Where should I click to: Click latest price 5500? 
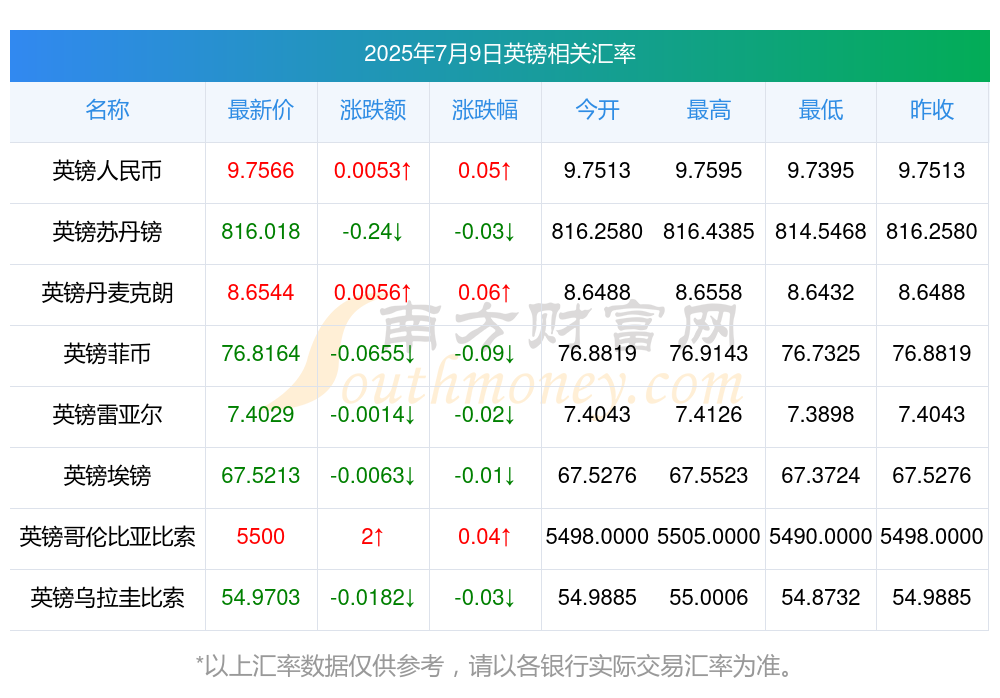[261, 537]
